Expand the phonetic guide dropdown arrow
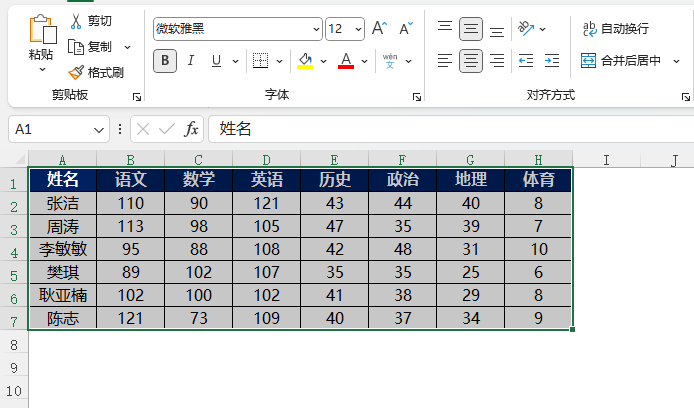The height and width of the screenshot is (408, 694). 409,61
